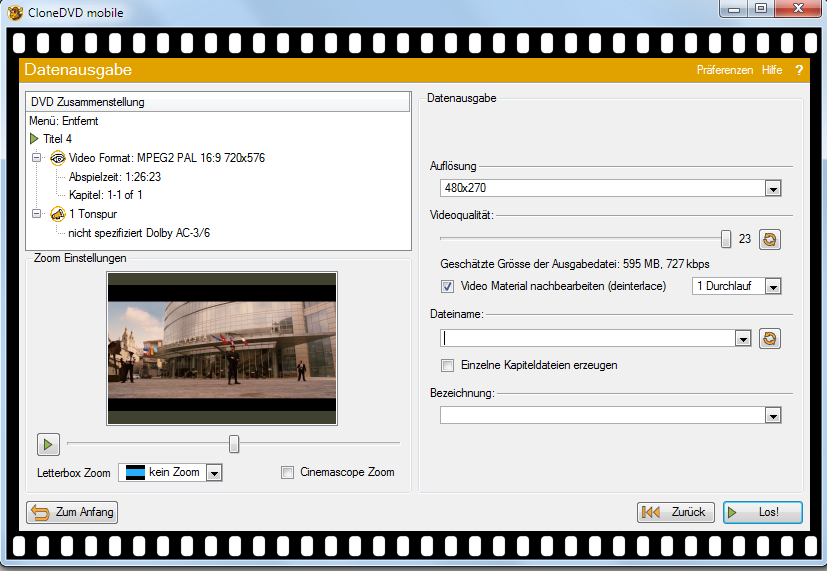Click refresh icon next to Dateiname field
This screenshot has height=571, width=827.
click(x=770, y=338)
